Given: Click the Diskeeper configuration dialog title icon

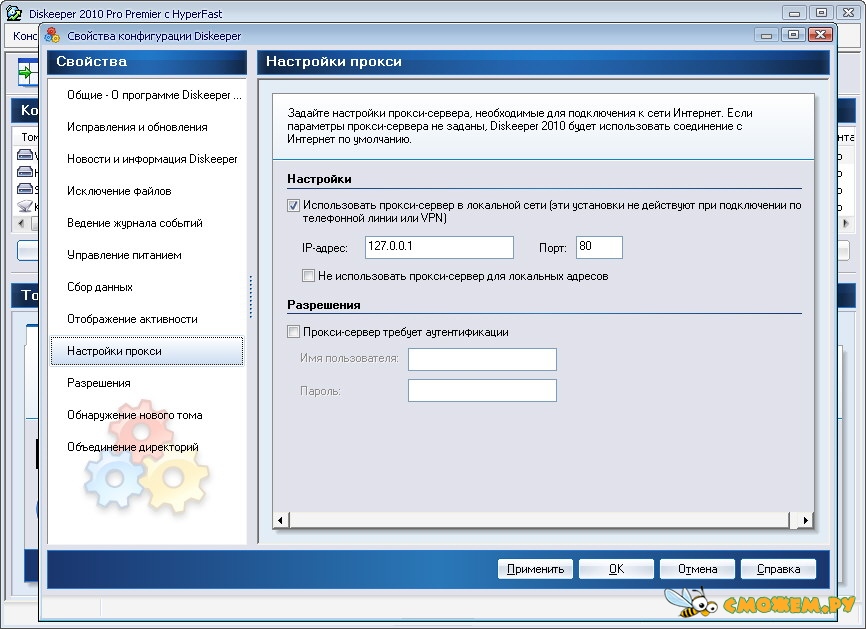Looking at the screenshot, I should pyautogui.click(x=52, y=35).
